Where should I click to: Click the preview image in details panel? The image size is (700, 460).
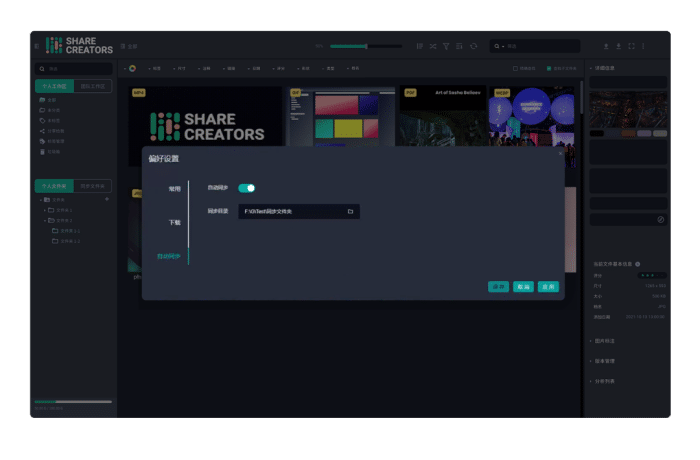628,110
